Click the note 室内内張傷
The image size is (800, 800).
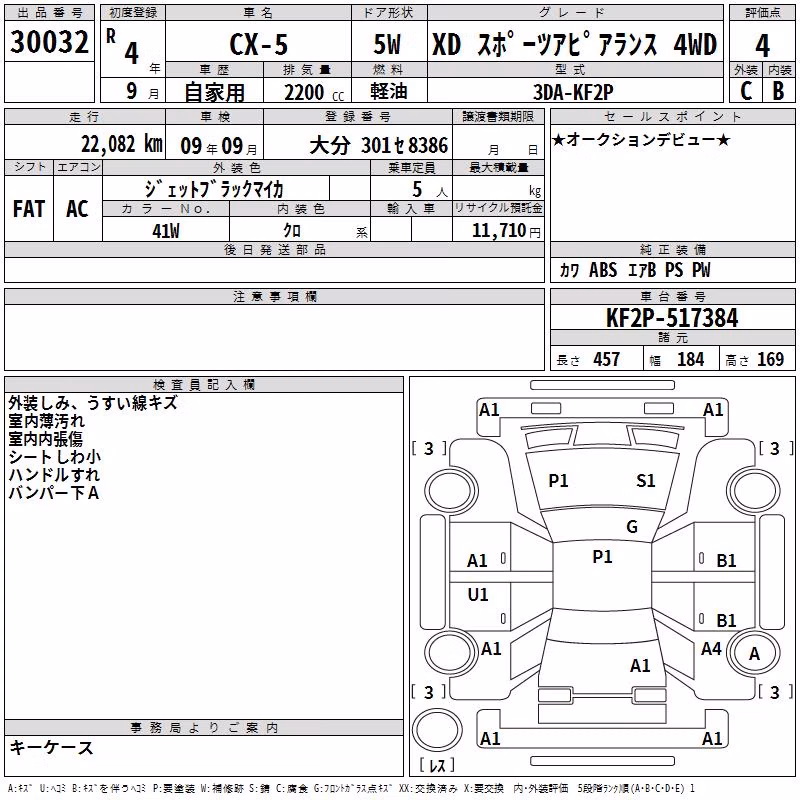click(x=45, y=439)
